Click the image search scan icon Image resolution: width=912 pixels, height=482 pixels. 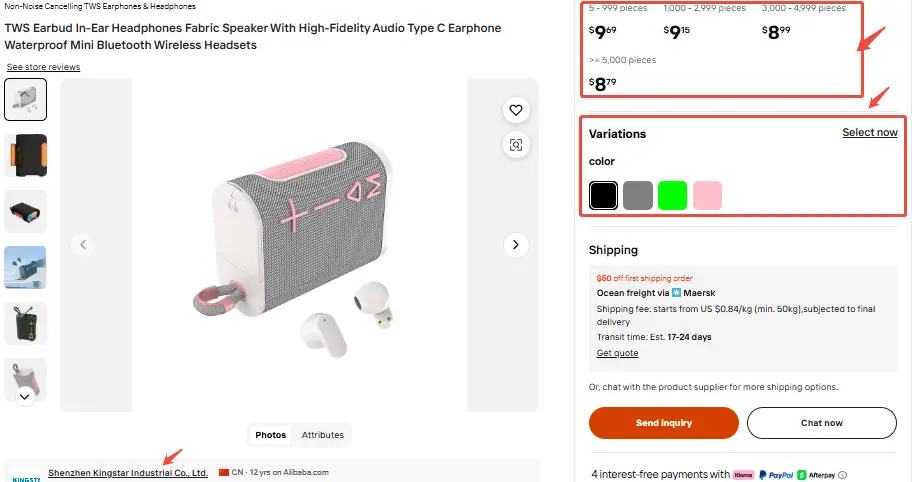click(516, 145)
